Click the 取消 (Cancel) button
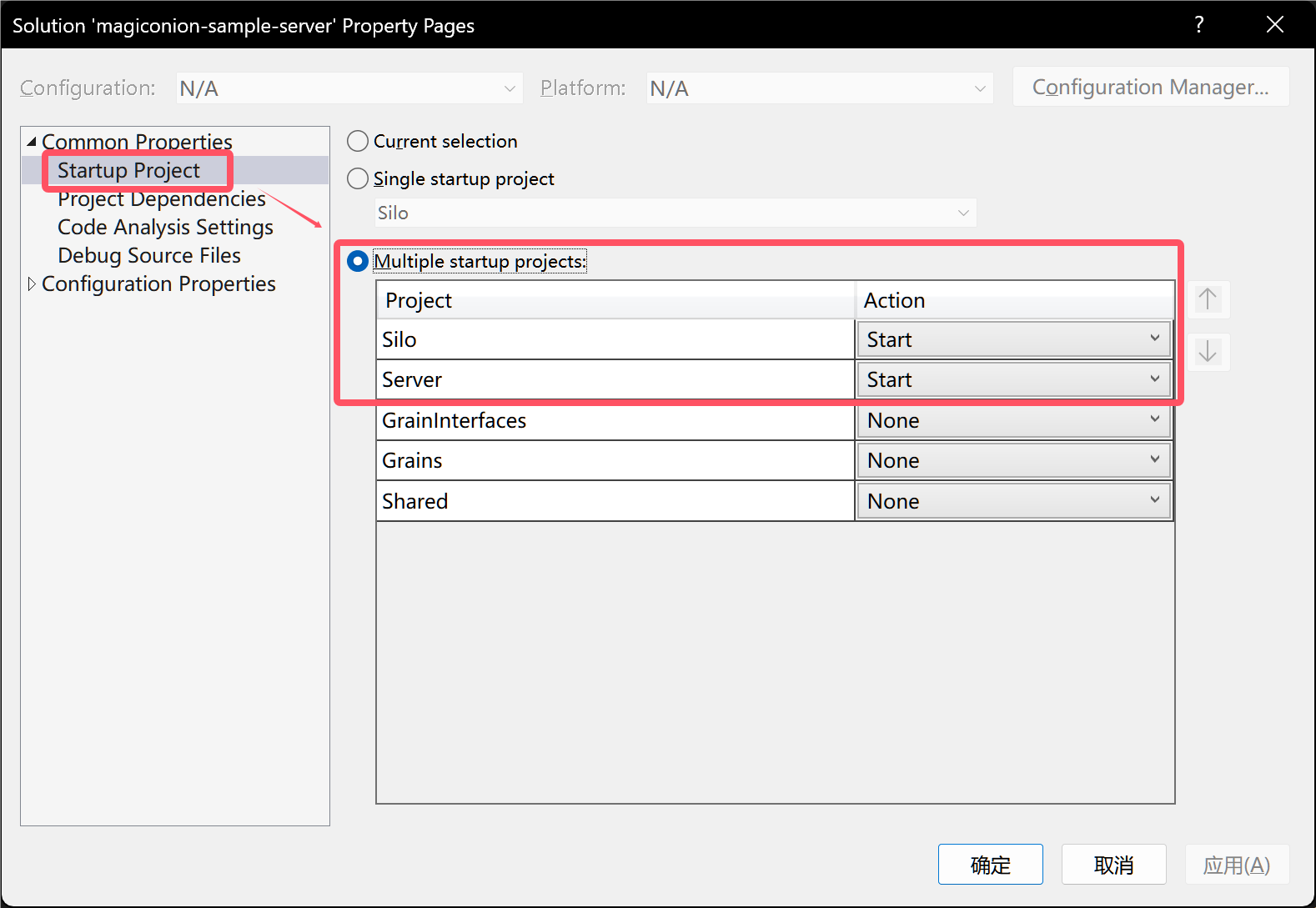 pos(1113,865)
